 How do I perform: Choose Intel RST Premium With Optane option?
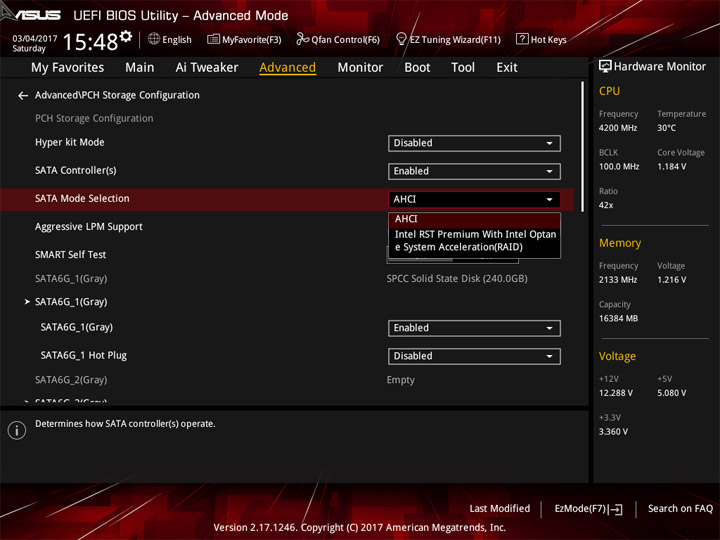pos(474,241)
